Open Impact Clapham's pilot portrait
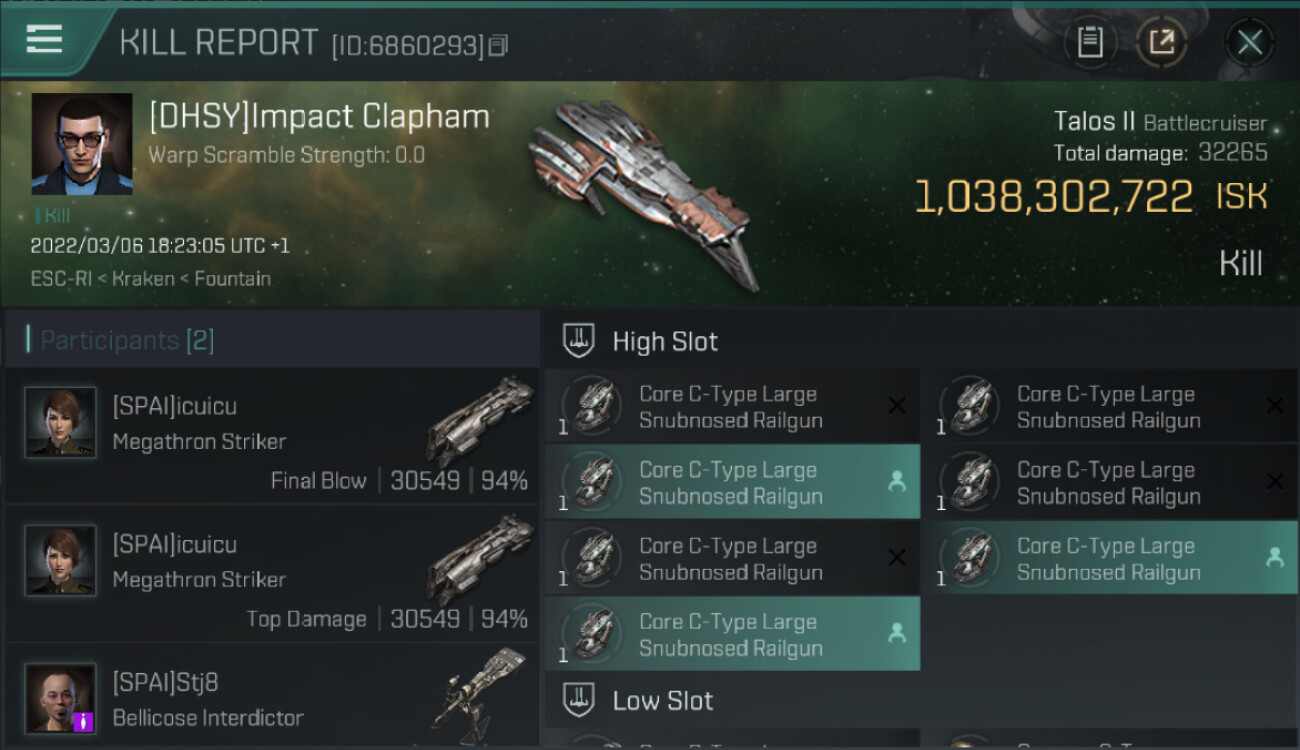Viewport: 1300px width, 750px height. coord(82,143)
